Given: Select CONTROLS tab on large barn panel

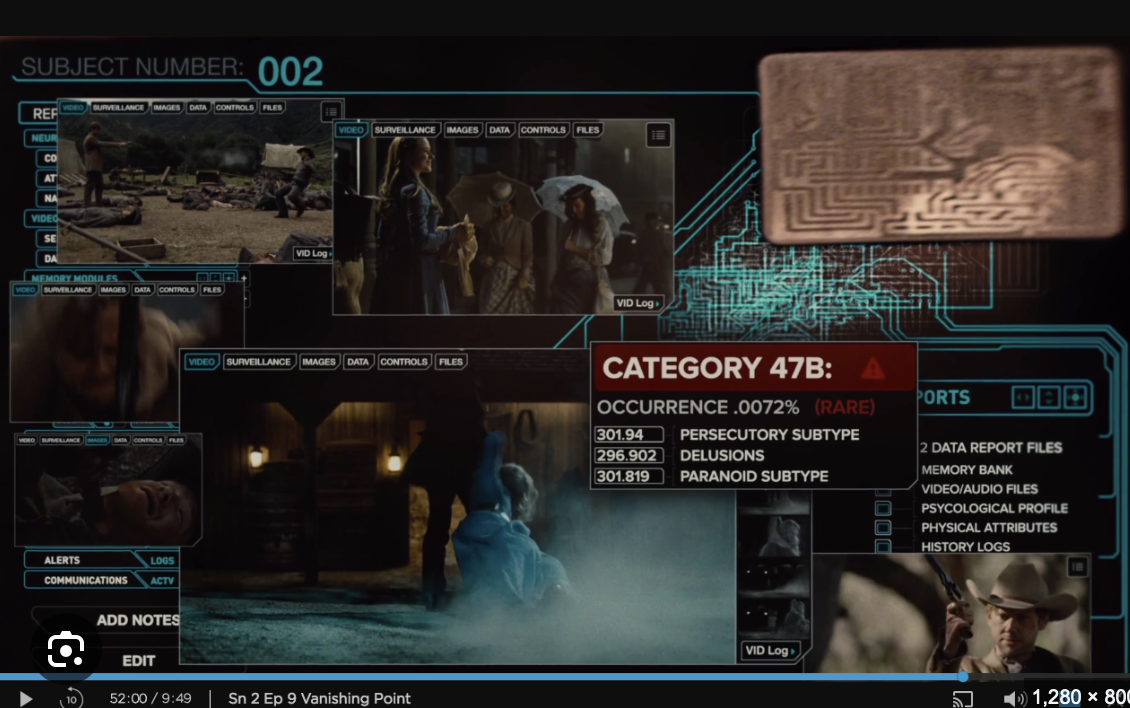Looking at the screenshot, I should (x=404, y=361).
